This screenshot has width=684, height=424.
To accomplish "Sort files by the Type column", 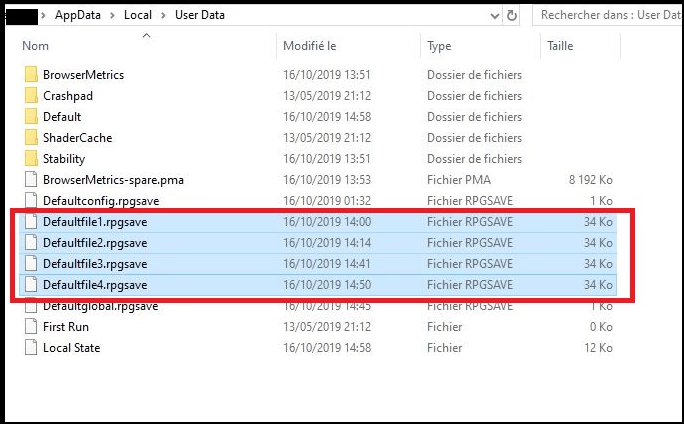I will 439,46.
